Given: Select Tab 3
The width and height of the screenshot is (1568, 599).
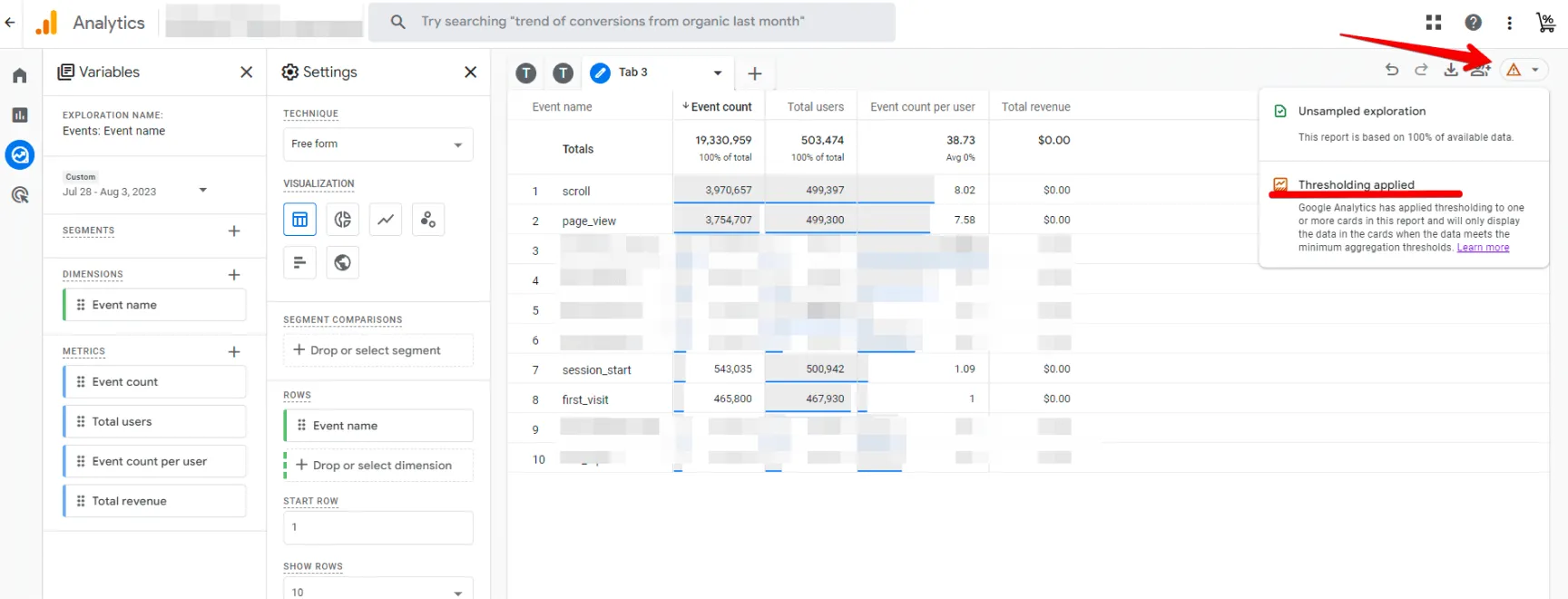Looking at the screenshot, I should tap(632, 73).
